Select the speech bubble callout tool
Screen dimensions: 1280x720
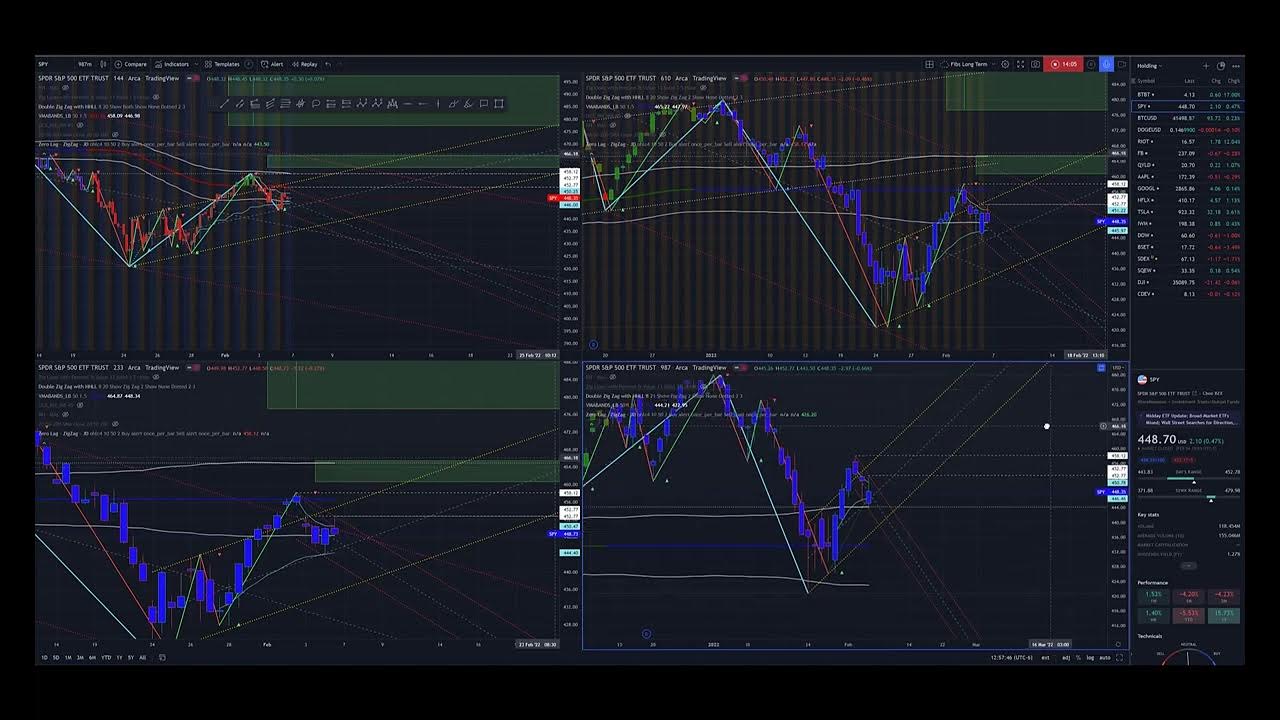pos(316,103)
